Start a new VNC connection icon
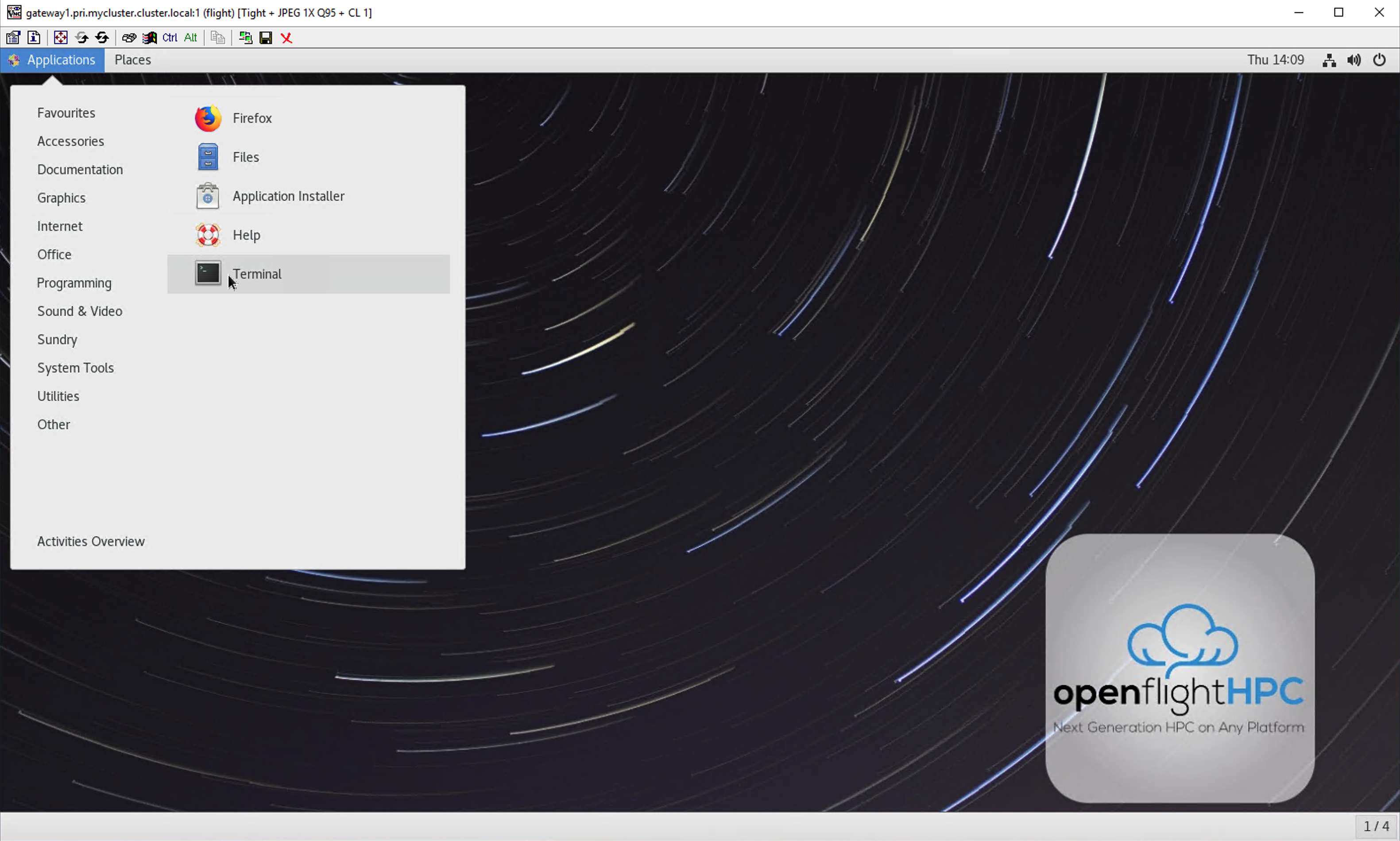Image resolution: width=1400 pixels, height=841 pixels. click(x=245, y=37)
